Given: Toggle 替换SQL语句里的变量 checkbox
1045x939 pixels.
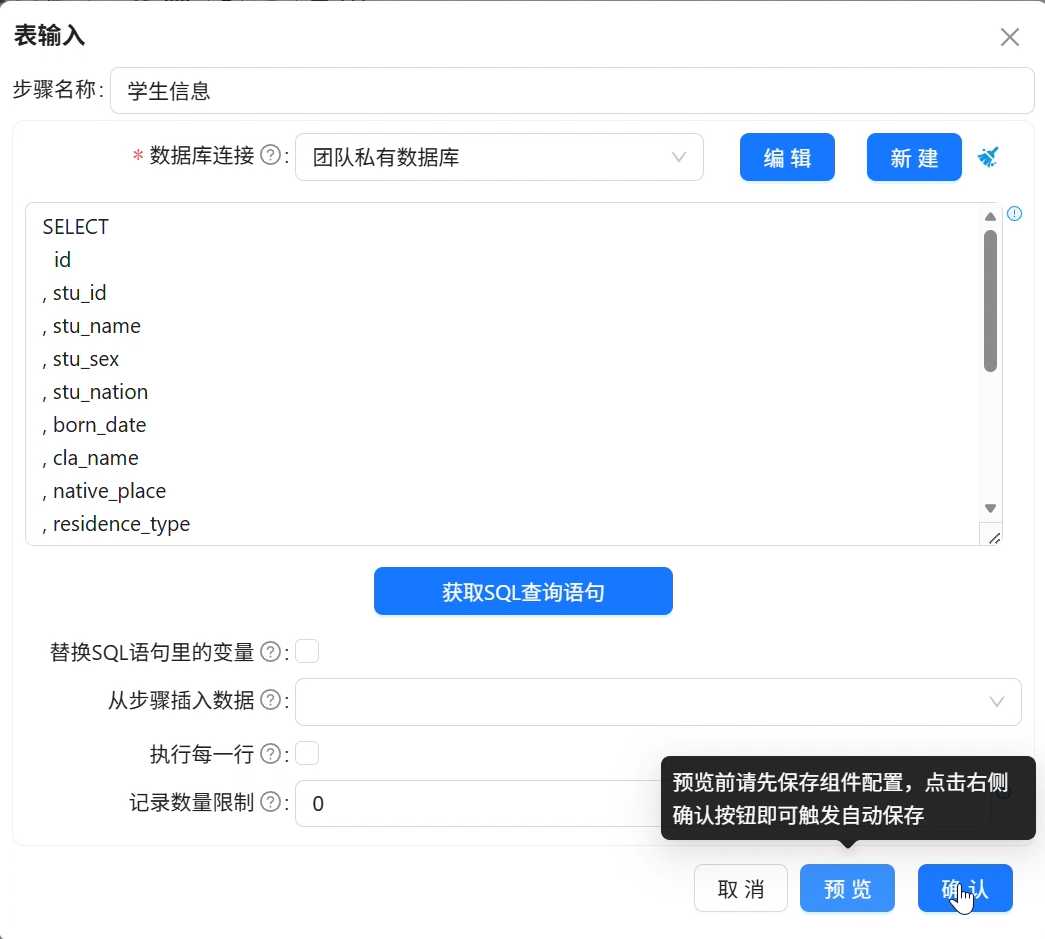Looking at the screenshot, I should point(307,651).
